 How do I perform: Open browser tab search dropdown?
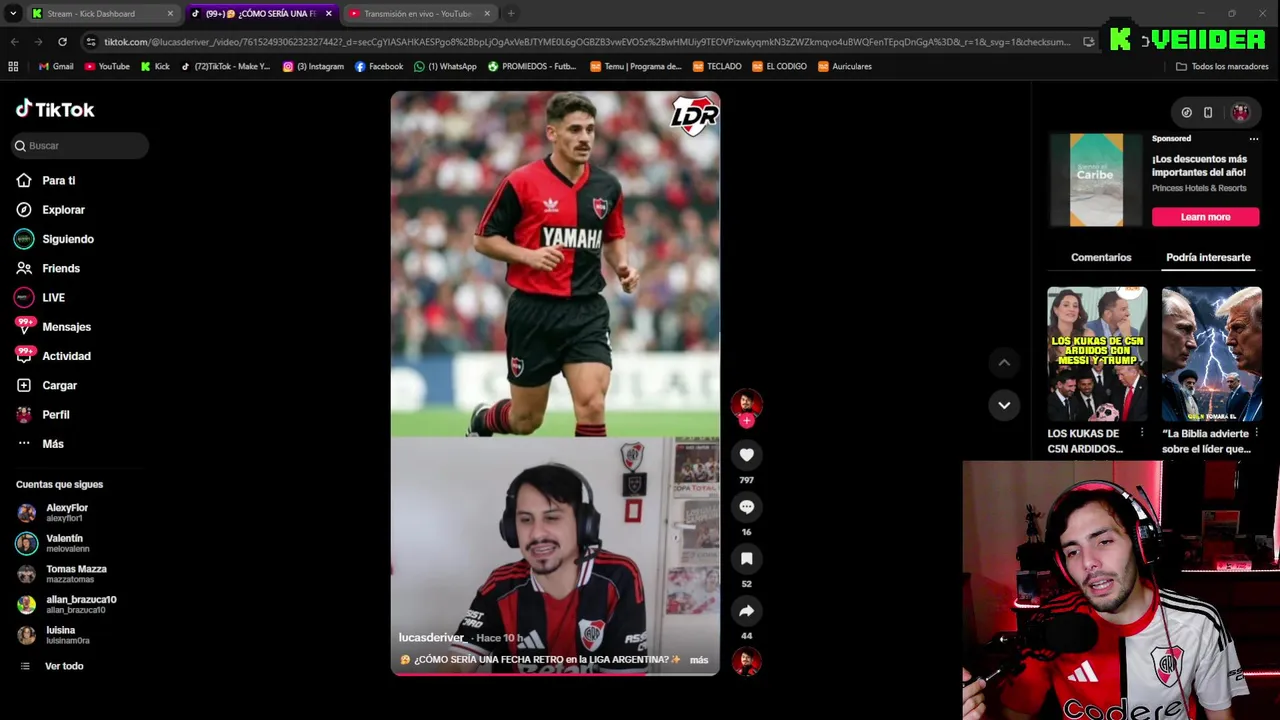[13, 14]
